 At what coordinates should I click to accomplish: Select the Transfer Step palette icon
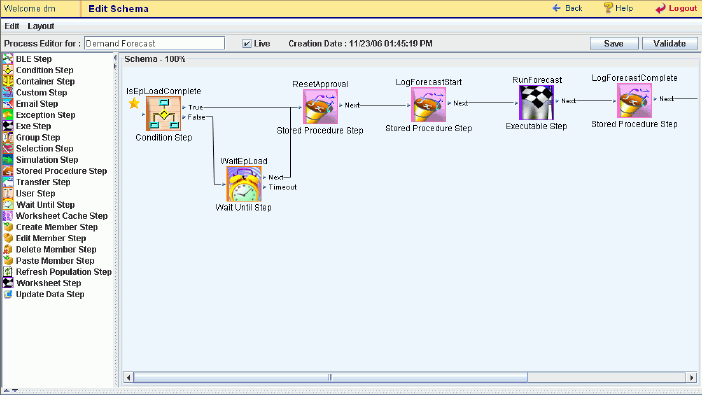[8, 182]
